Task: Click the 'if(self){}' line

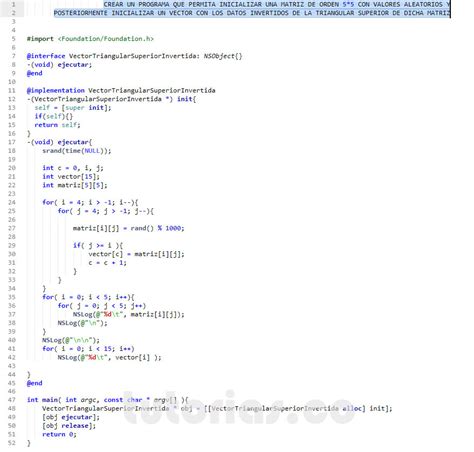Action: (x=53, y=116)
